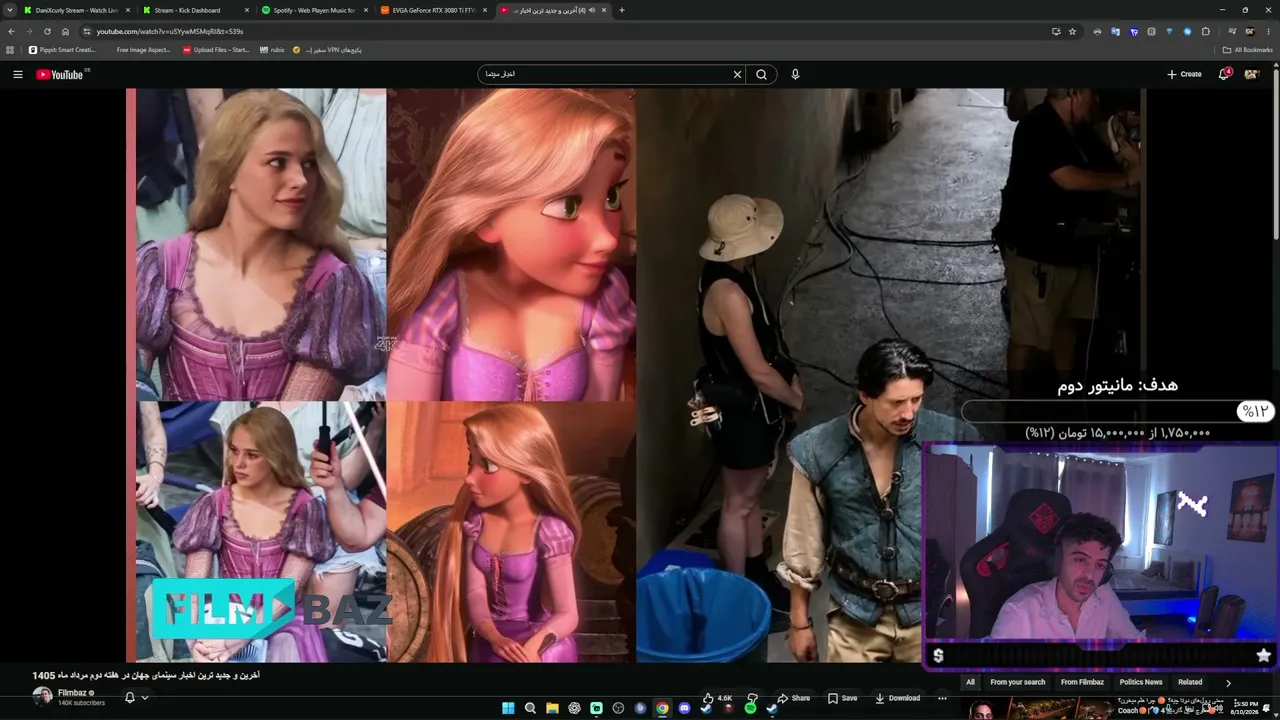Viewport: 1280px width, 720px height.
Task: Open Windows taskbar search
Action: coord(530,708)
